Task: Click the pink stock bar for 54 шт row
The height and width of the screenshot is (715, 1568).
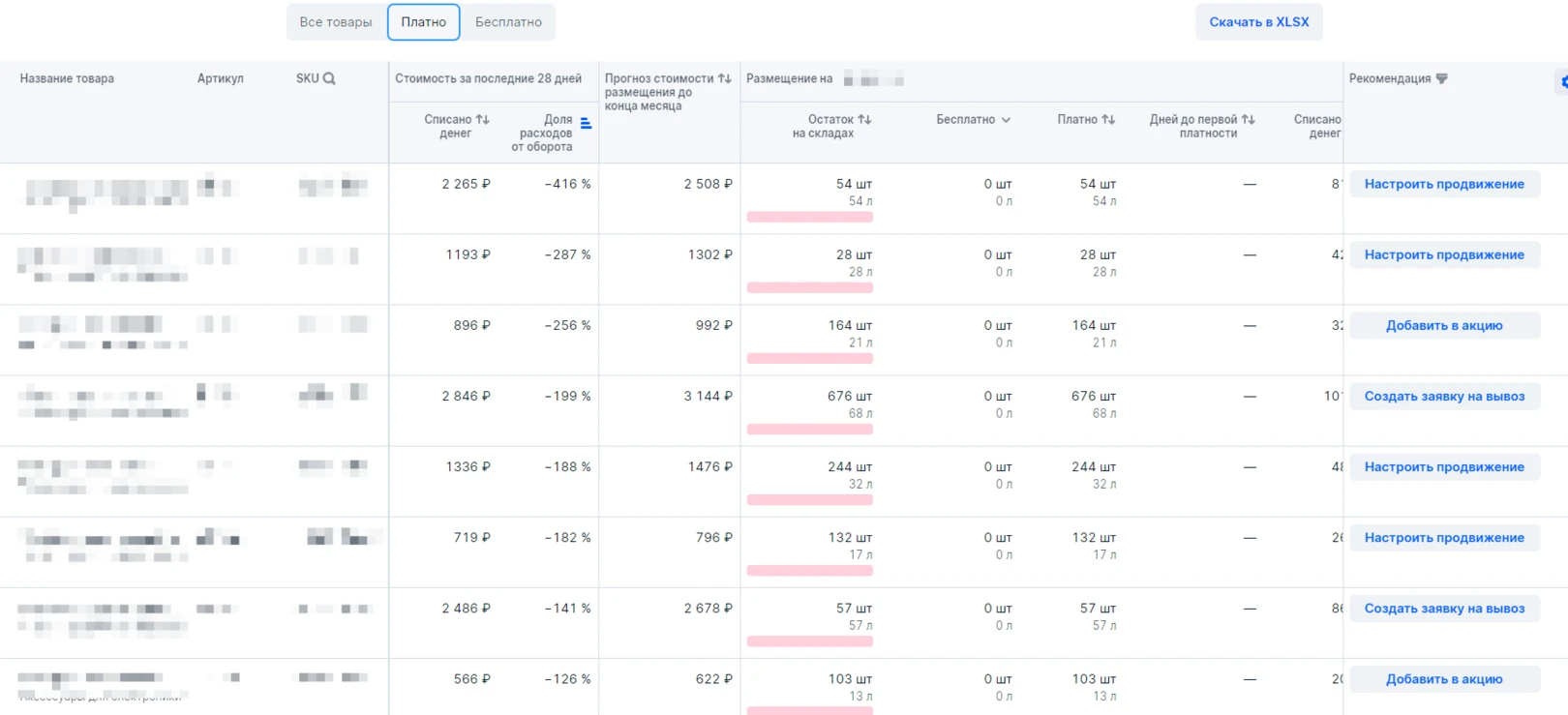Action: [x=809, y=218]
